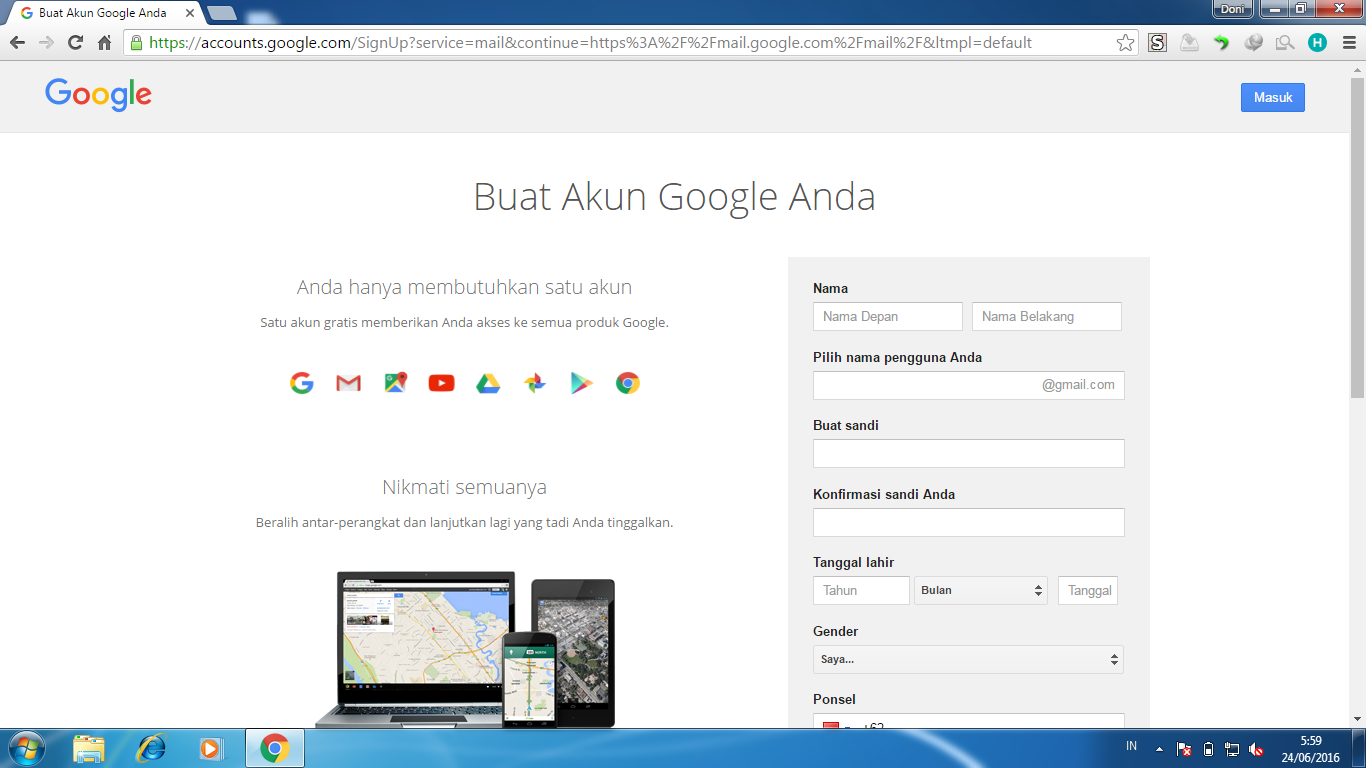Screen dimensions: 1372x768
Task: Reload the page with the refresh icon
Action: pos(75,43)
